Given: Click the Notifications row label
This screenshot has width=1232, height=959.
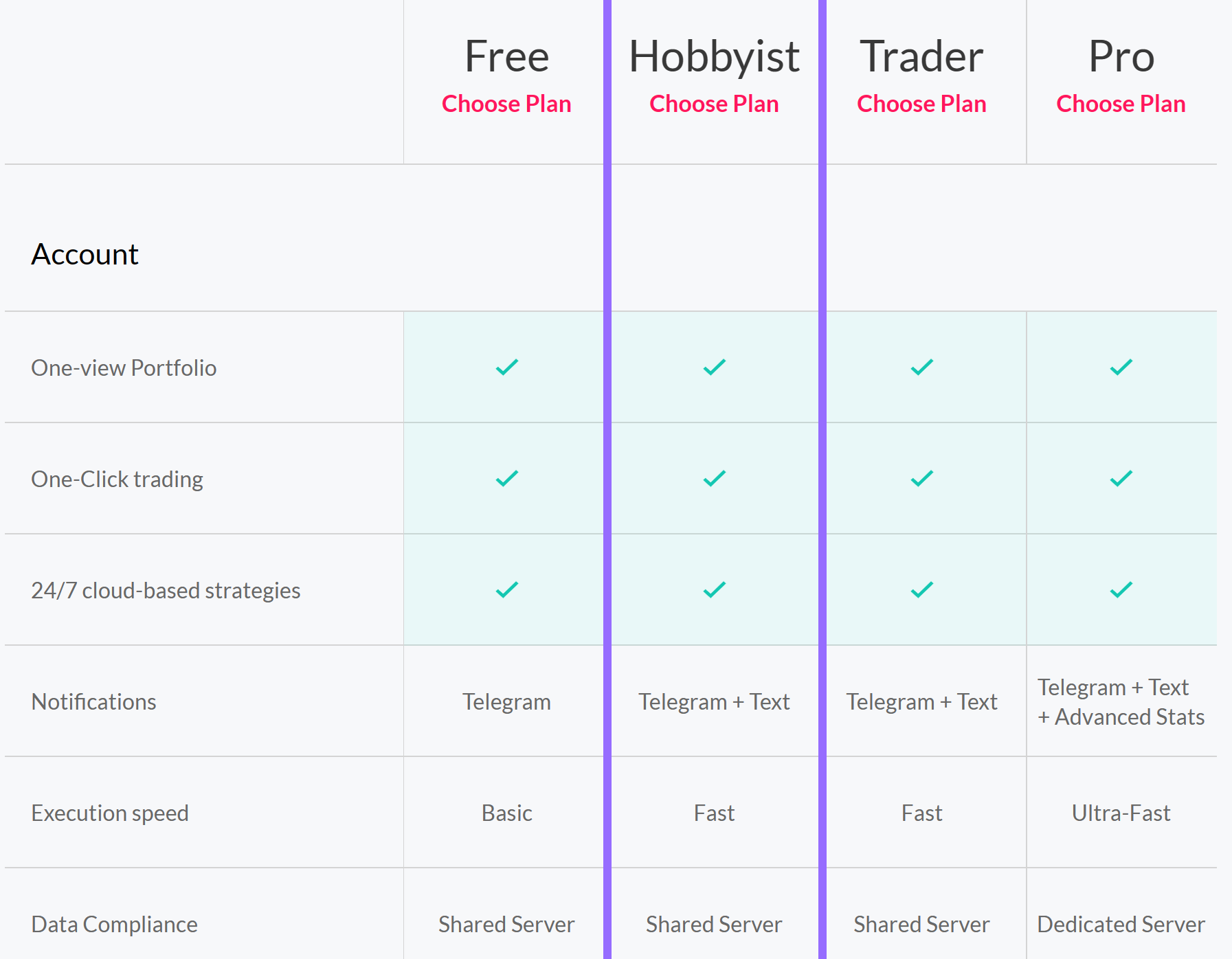Looking at the screenshot, I should point(94,702).
